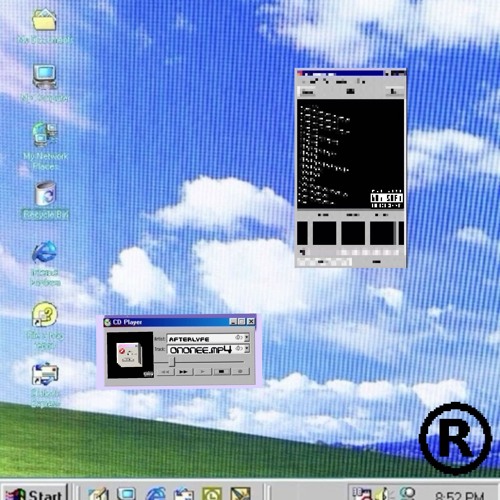
Task: Click the record button in CD Player
Action: (240, 371)
